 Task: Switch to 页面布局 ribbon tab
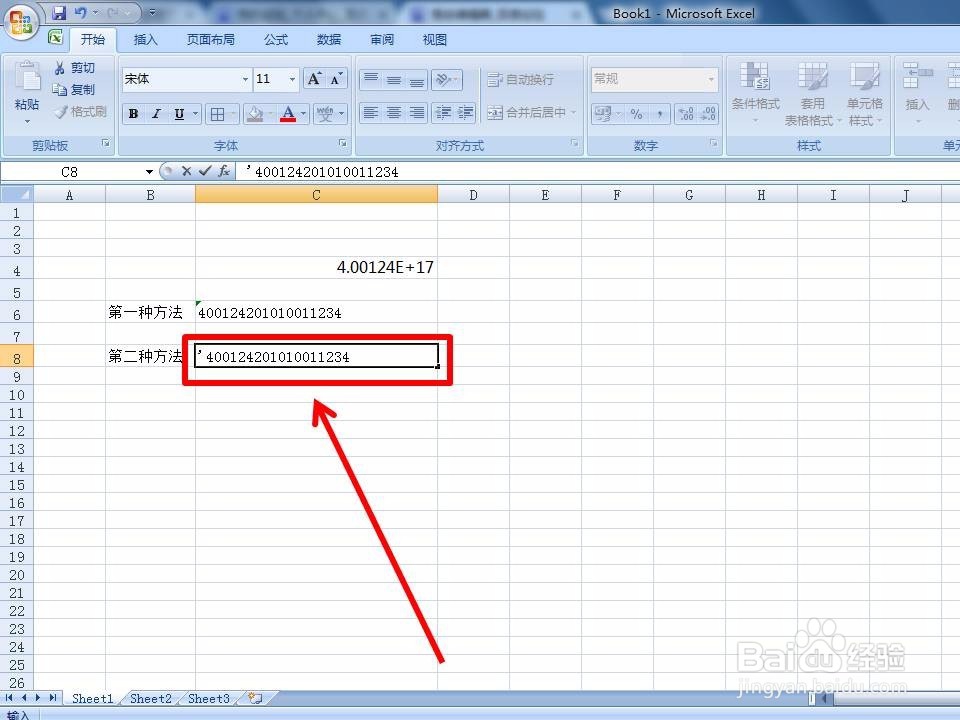coord(210,40)
